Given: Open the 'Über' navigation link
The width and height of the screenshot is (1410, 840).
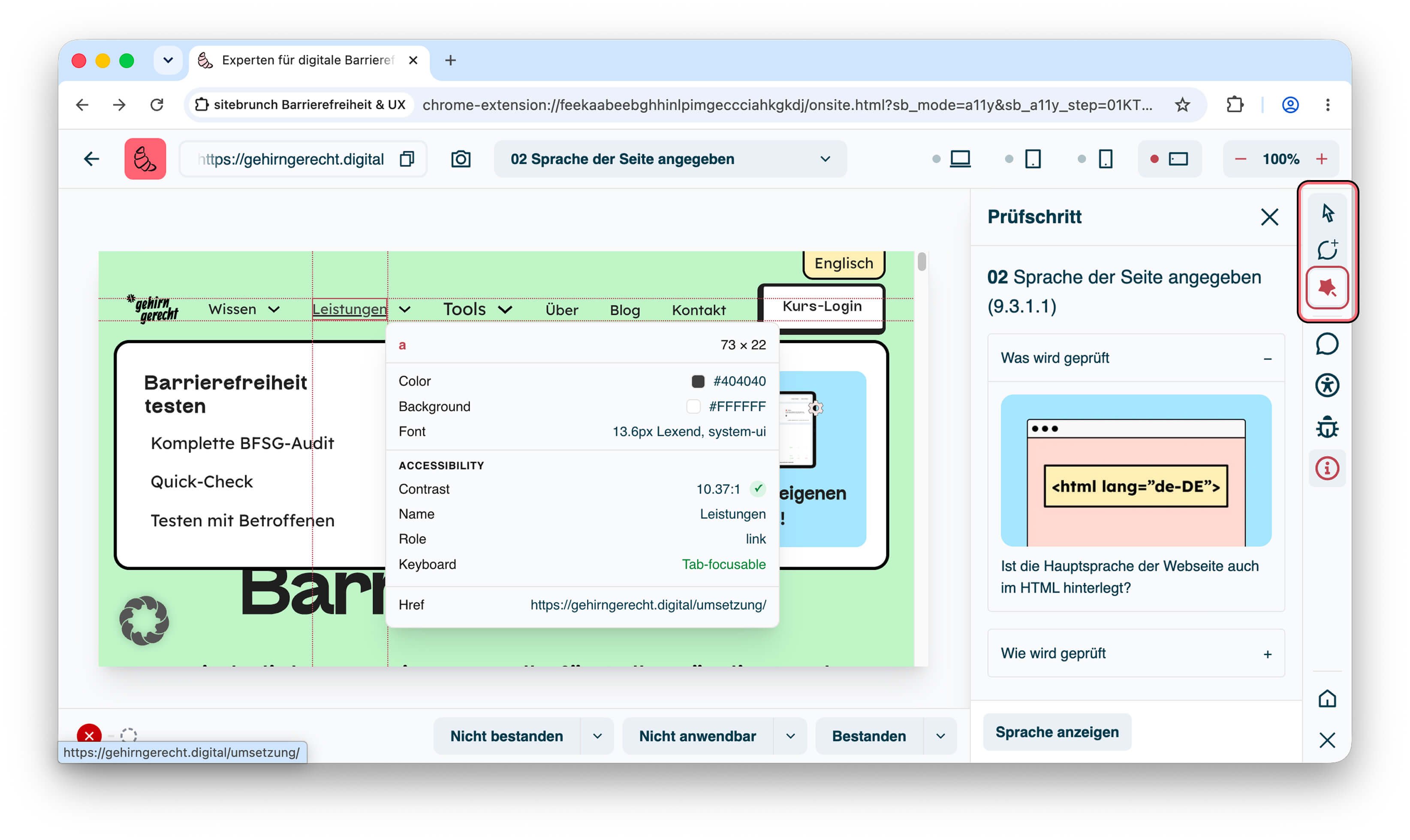Looking at the screenshot, I should click(x=561, y=310).
